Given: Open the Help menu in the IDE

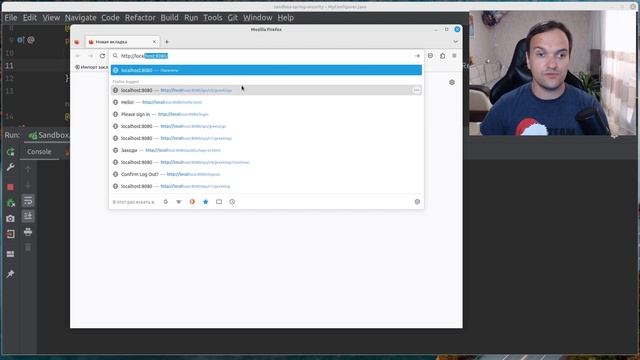Looking at the screenshot, I should click(285, 18).
